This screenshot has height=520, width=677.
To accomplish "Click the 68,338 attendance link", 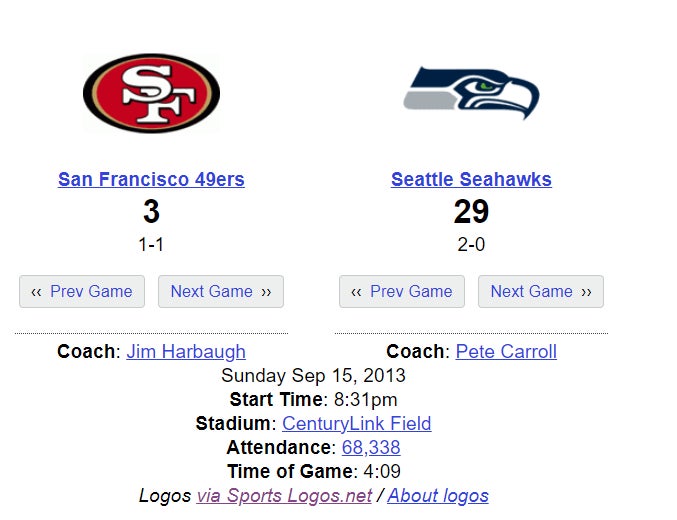I will [371, 448].
